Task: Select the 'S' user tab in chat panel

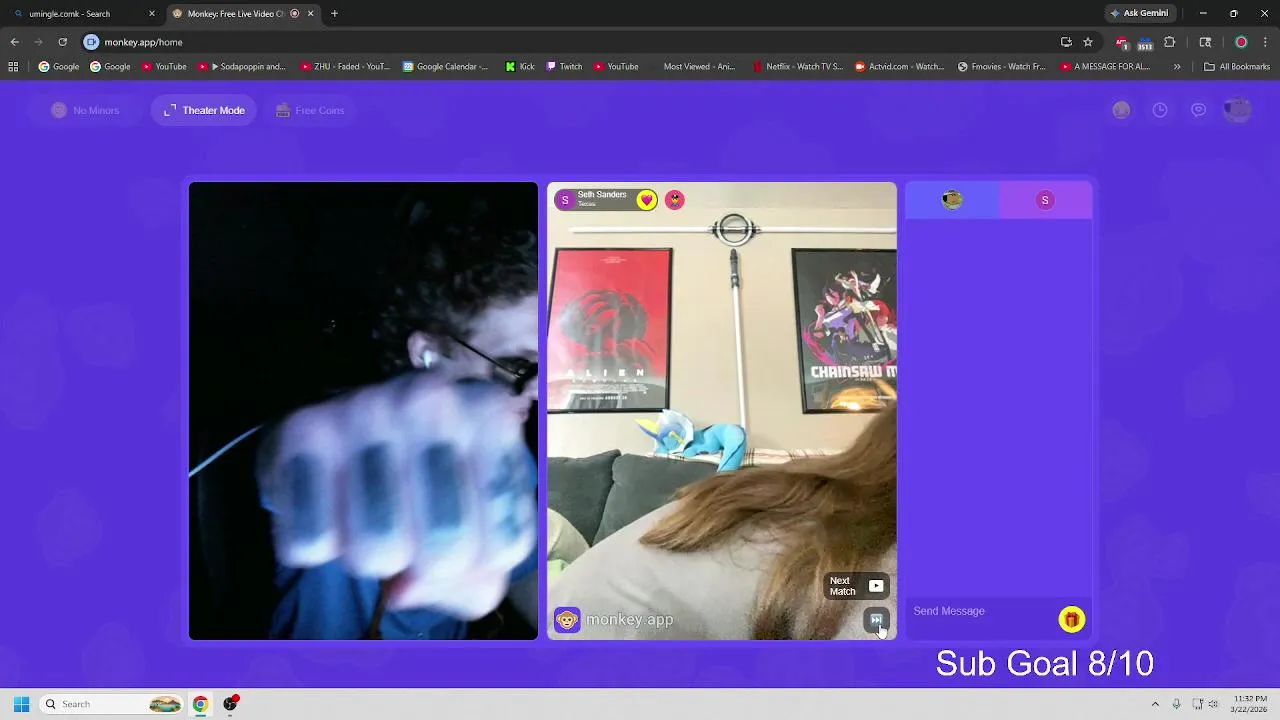Action: click(1045, 200)
